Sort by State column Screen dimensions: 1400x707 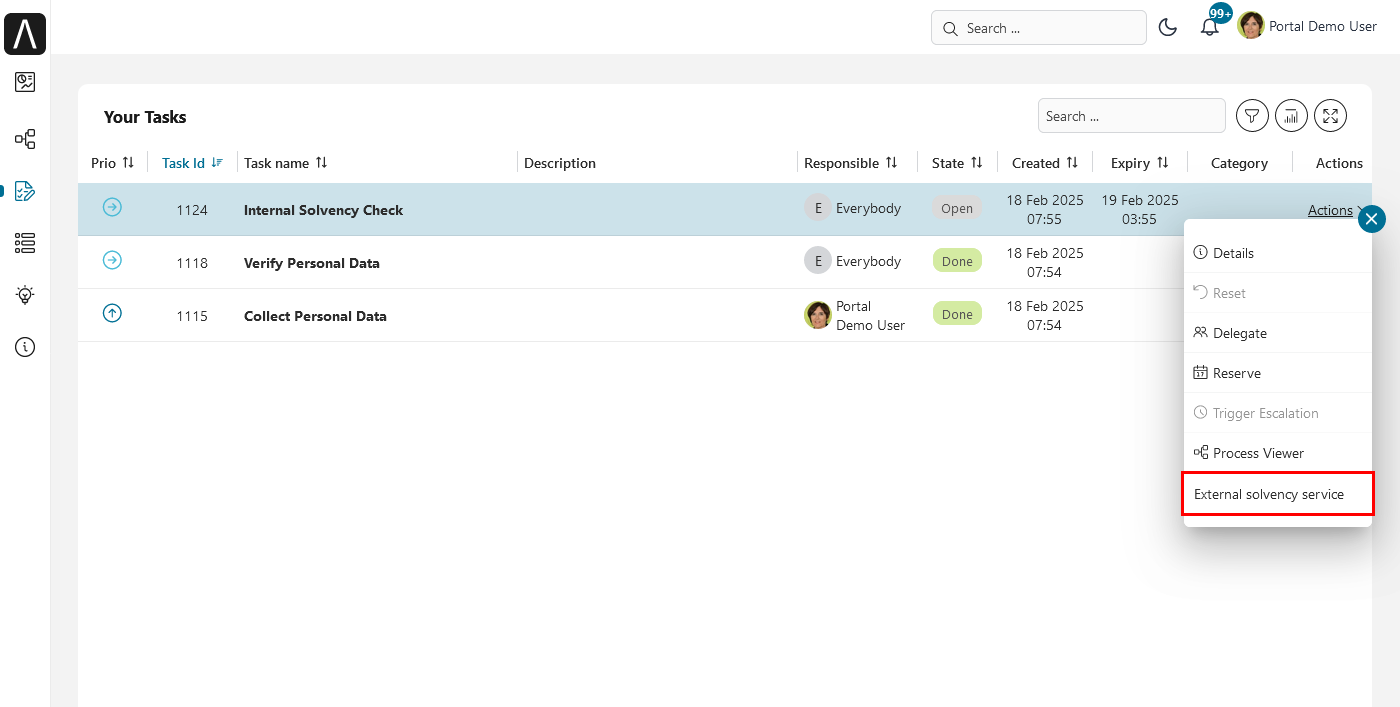976,162
